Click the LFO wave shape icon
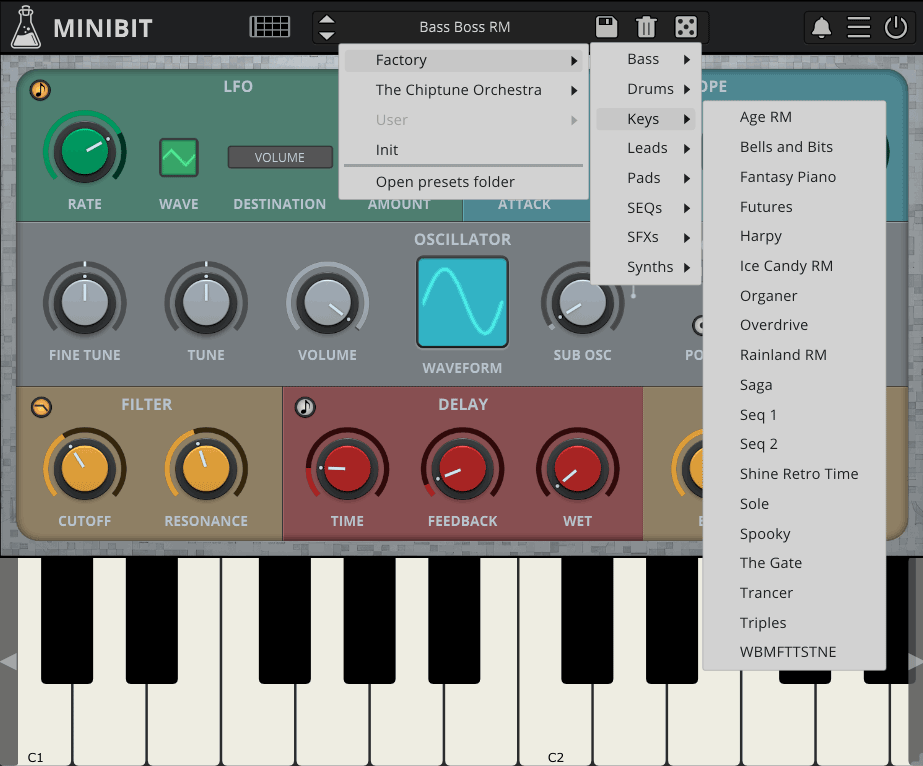Image resolution: width=923 pixels, height=766 pixels. click(179, 157)
